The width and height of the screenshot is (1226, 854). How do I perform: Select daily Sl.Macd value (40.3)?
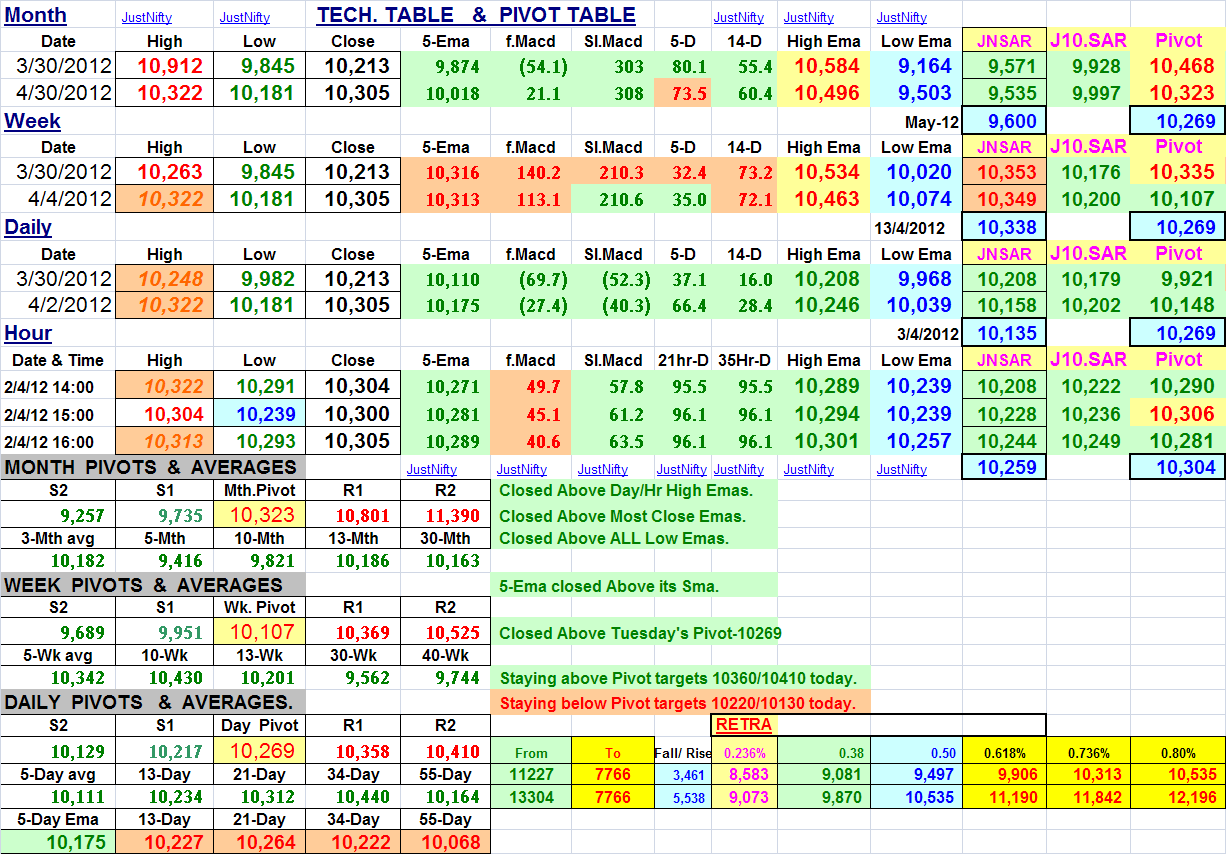(613, 305)
